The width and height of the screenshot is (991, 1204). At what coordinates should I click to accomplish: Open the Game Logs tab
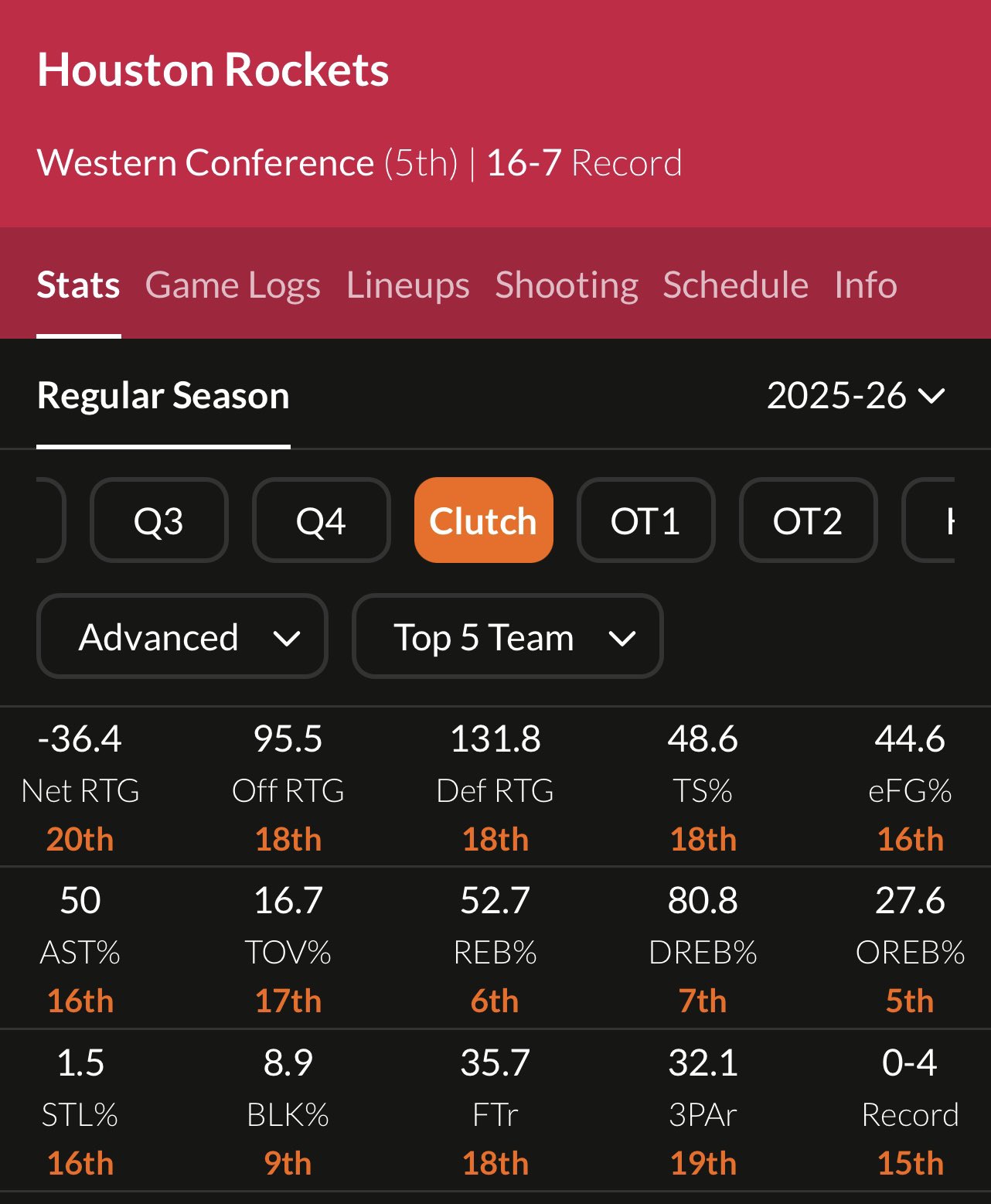[232, 285]
